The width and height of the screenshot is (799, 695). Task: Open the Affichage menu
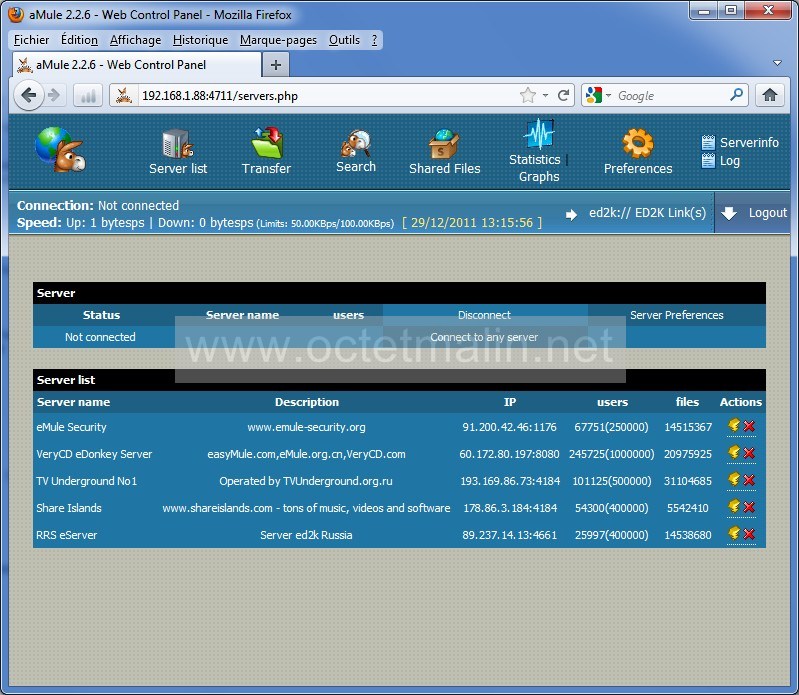click(x=135, y=40)
